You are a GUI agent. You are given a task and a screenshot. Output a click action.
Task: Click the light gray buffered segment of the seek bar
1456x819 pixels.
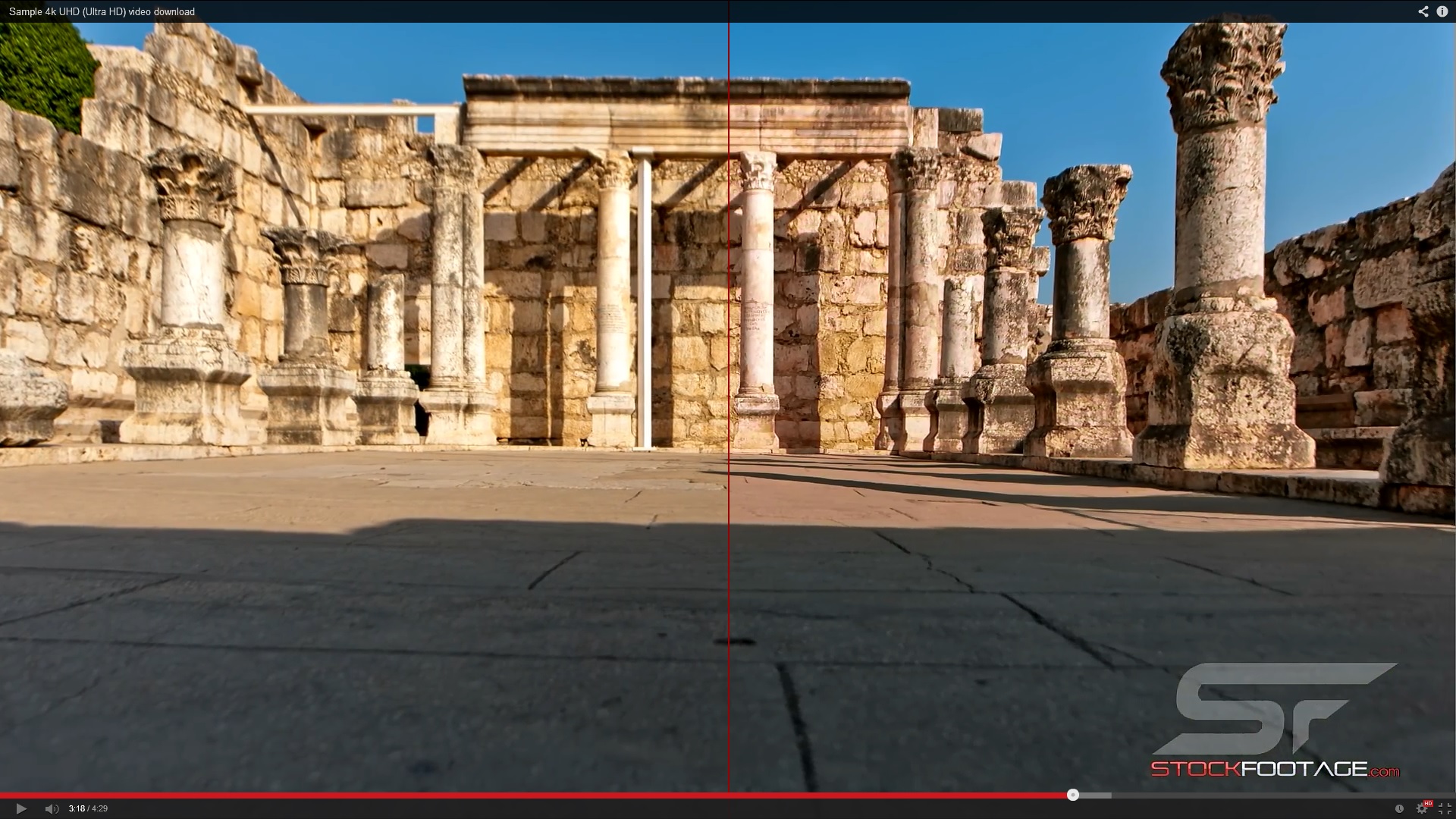[x=1096, y=795]
